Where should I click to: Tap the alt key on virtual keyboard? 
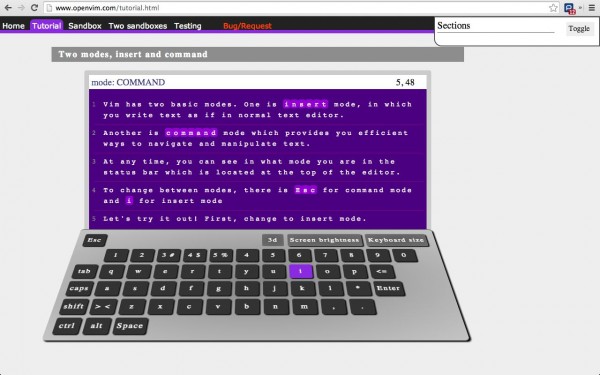tap(96, 326)
